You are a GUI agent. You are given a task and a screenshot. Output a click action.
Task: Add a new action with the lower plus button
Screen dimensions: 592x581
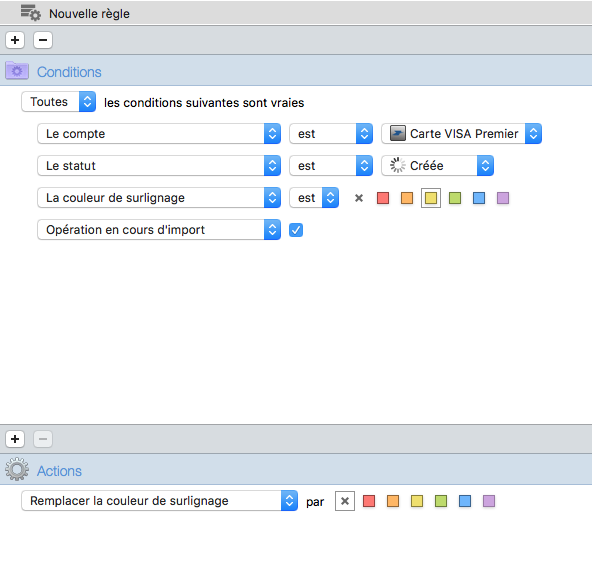(15, 439)
